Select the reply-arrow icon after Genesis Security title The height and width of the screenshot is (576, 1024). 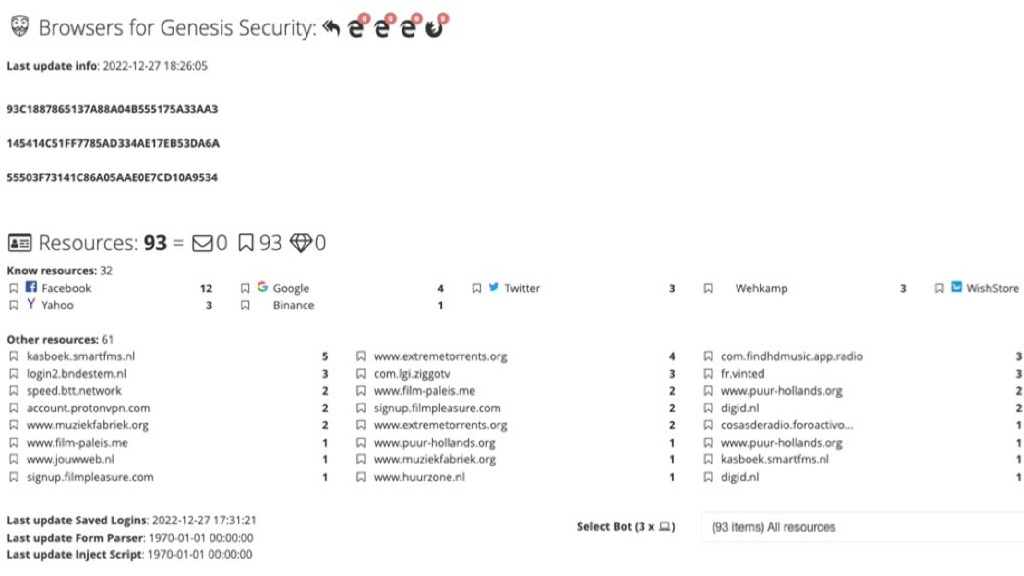click(330, 27)
